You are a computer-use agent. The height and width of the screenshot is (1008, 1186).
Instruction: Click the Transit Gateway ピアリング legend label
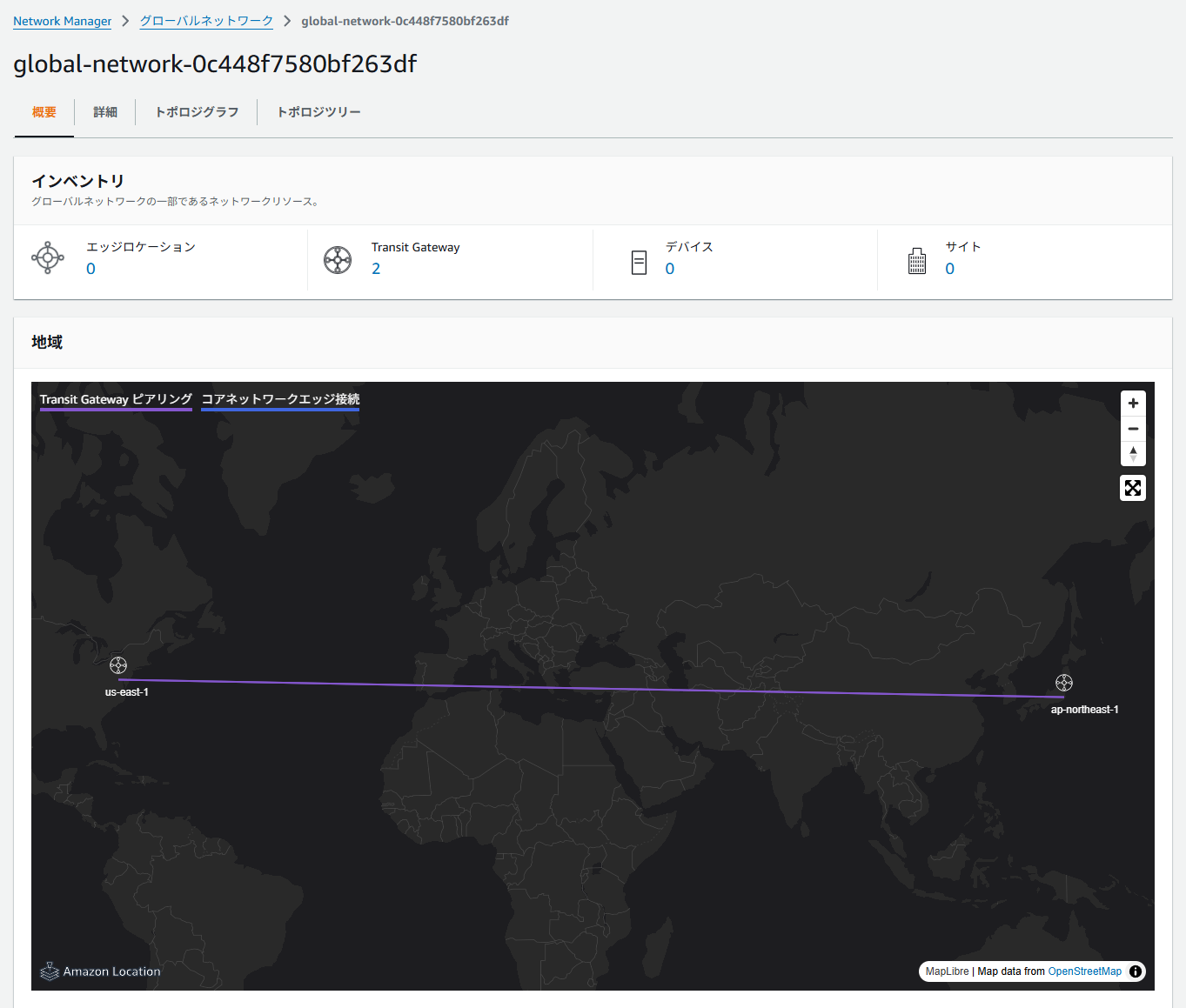click(x=116, y=399)
